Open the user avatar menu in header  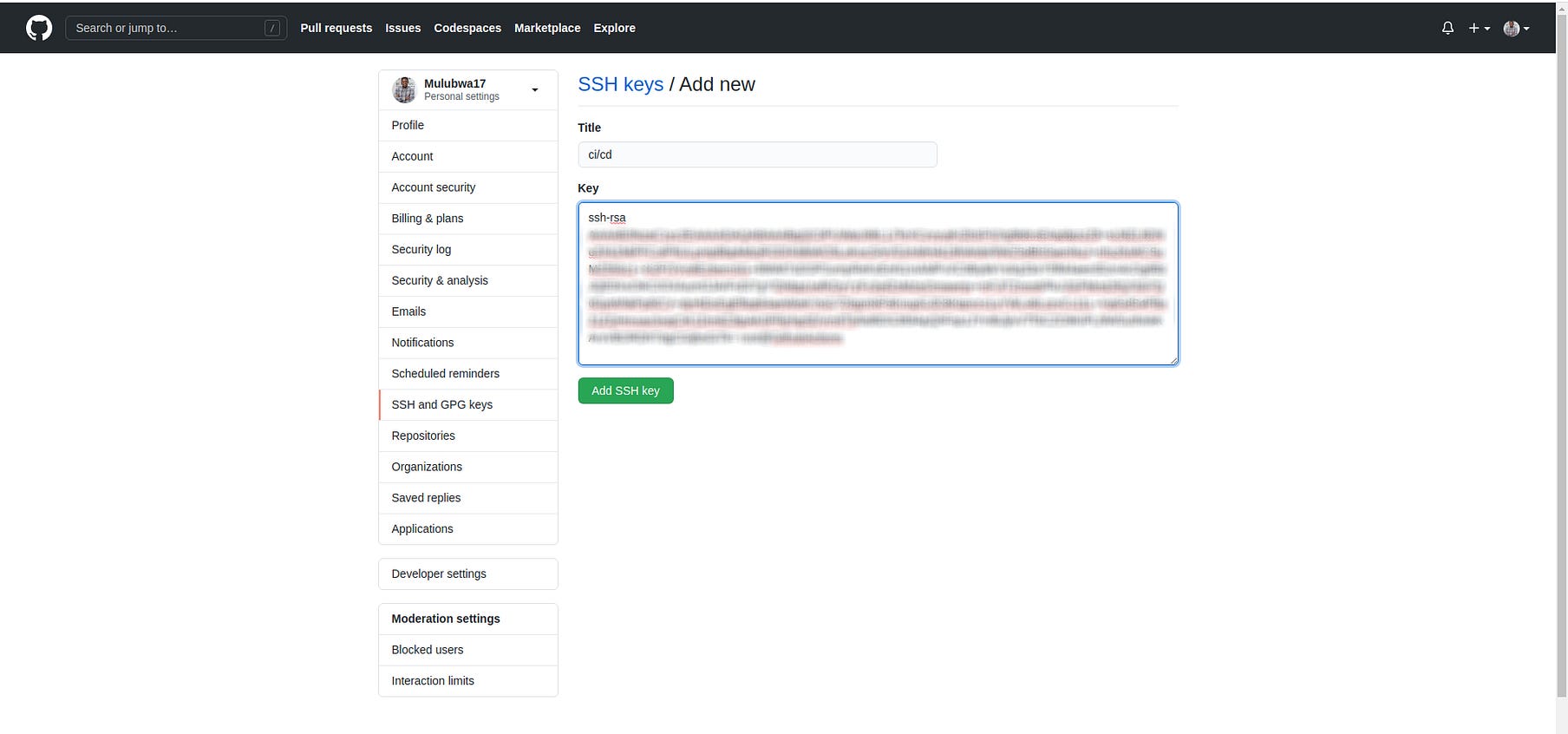1516,28
